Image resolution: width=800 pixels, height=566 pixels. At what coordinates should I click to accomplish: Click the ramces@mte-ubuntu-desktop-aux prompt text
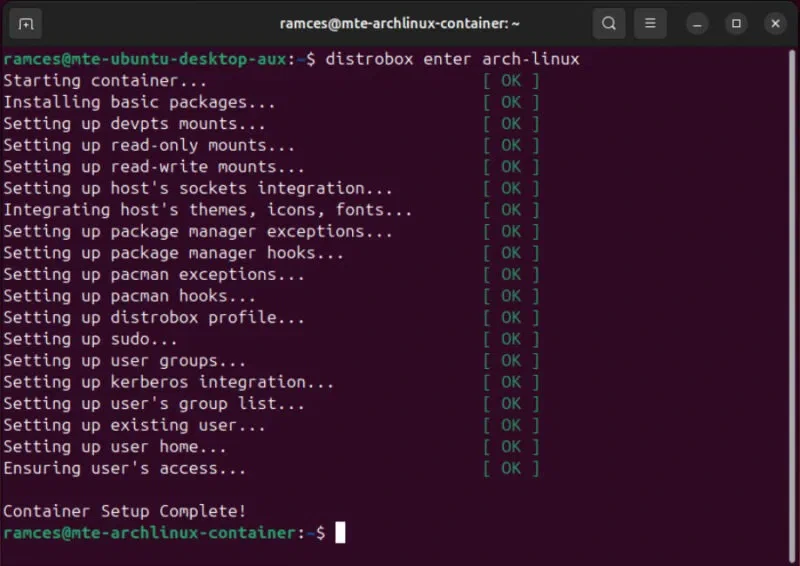145,59
